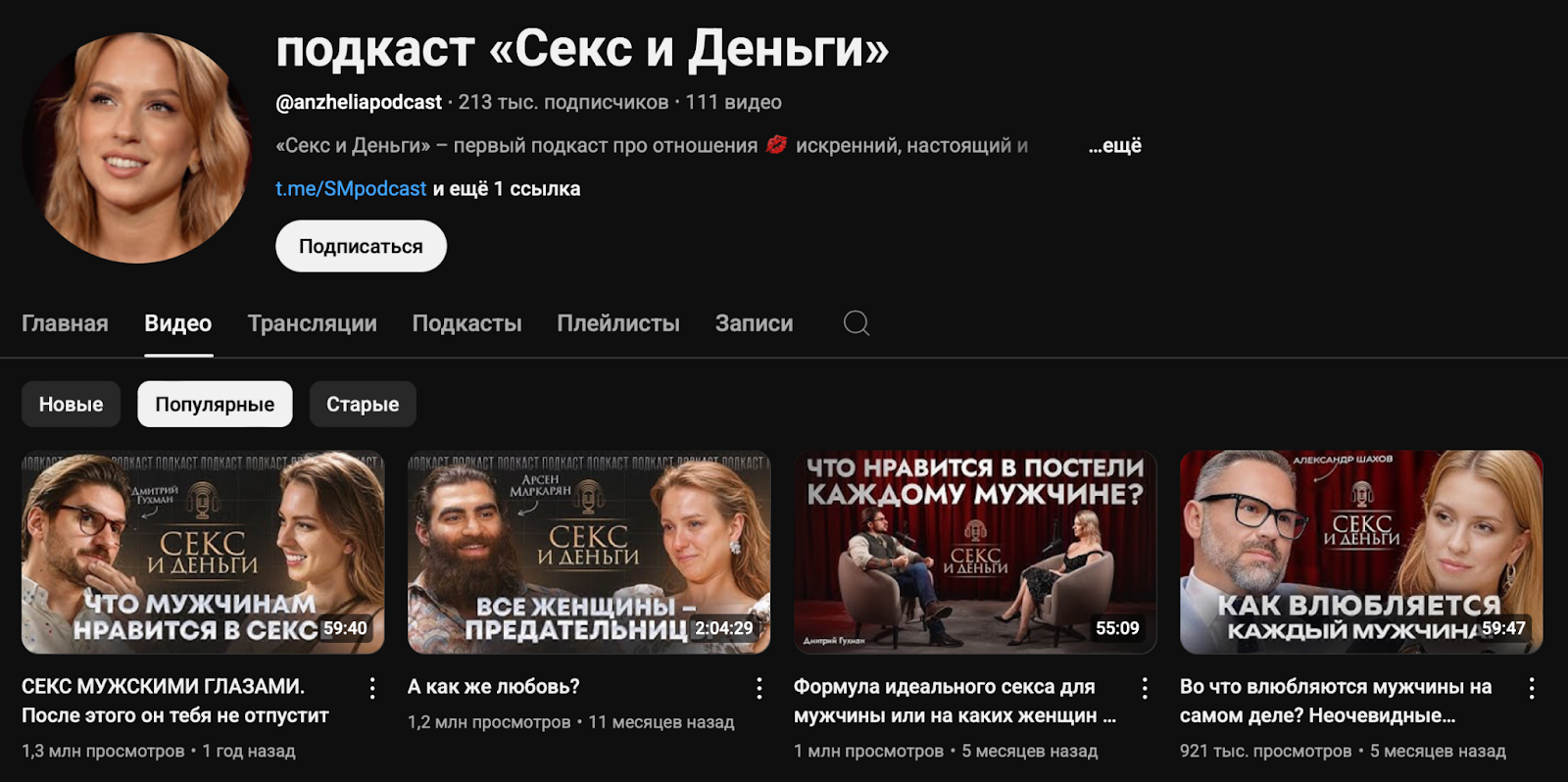
Task: Expand channel description with ...ещё
Action: click(x=1115, y=146)
